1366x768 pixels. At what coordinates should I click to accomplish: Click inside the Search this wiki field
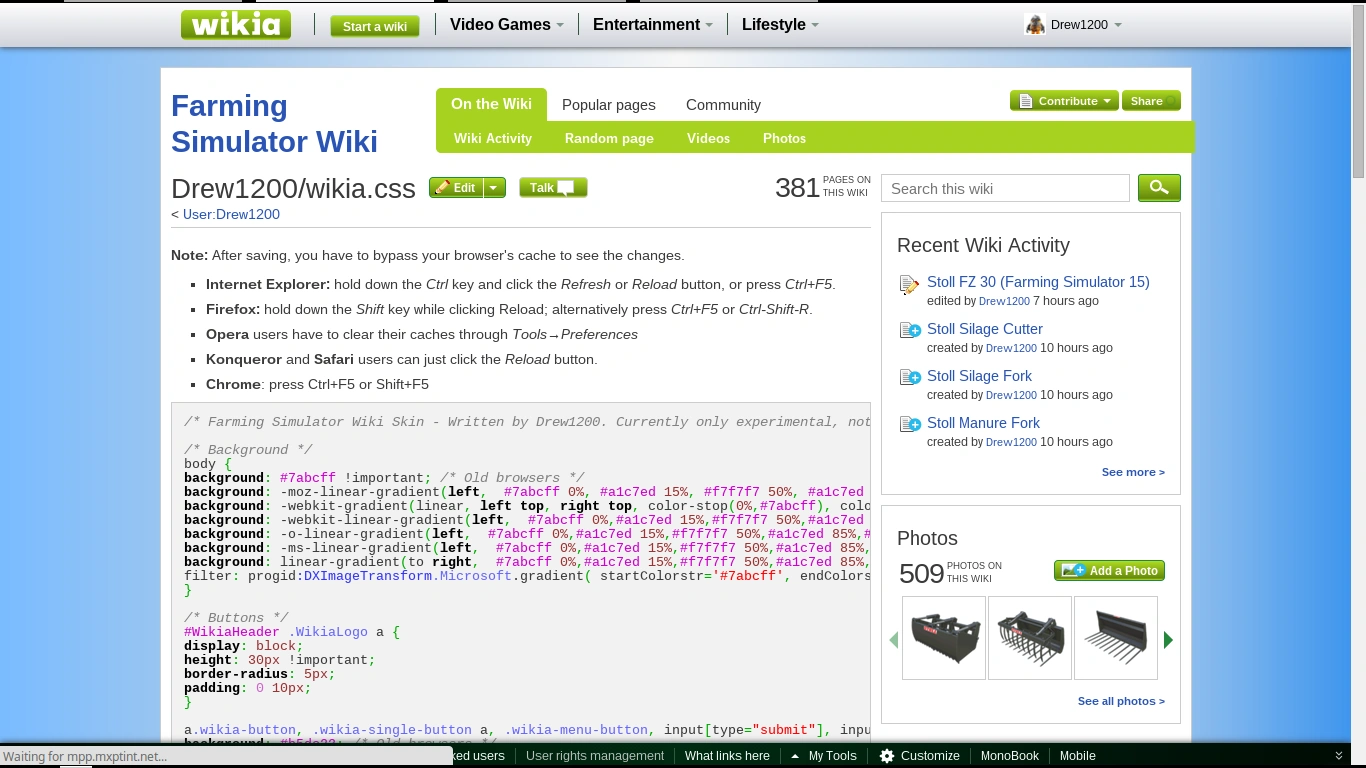[x=1004, y=187]
